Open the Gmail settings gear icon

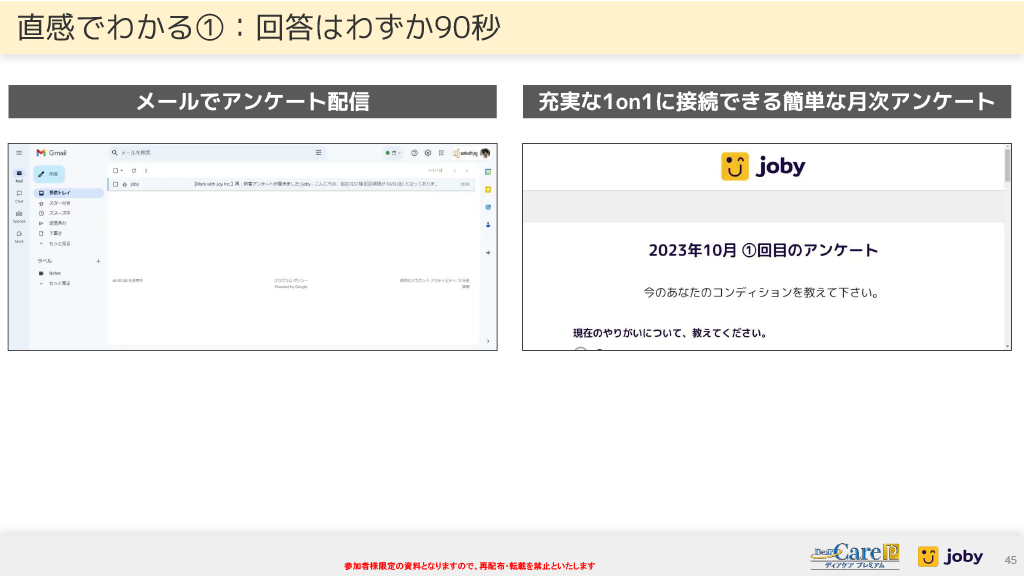click(428, 153)
